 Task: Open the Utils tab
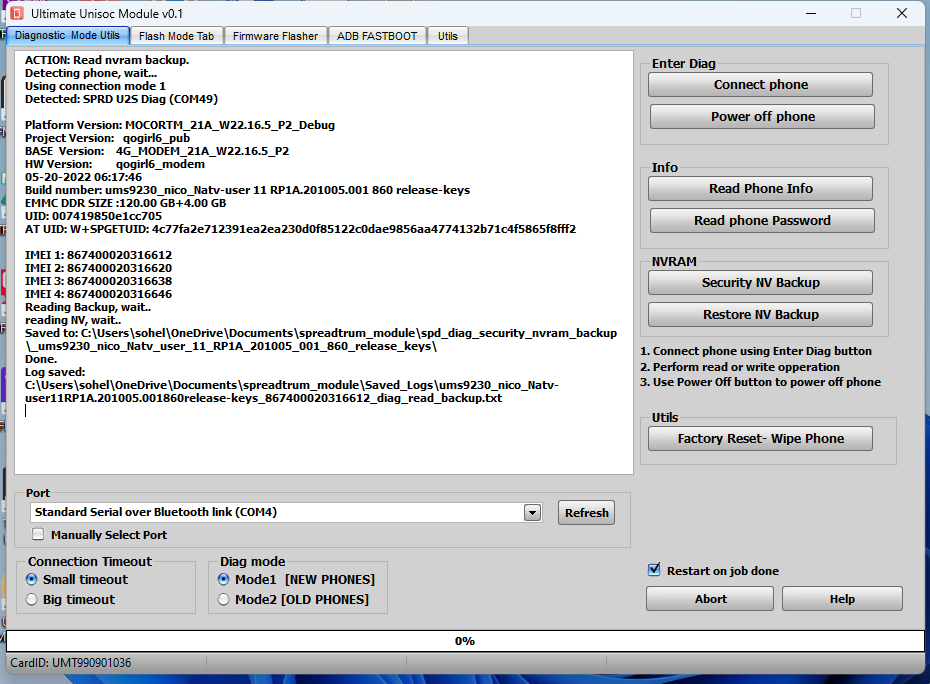(448, 36)
